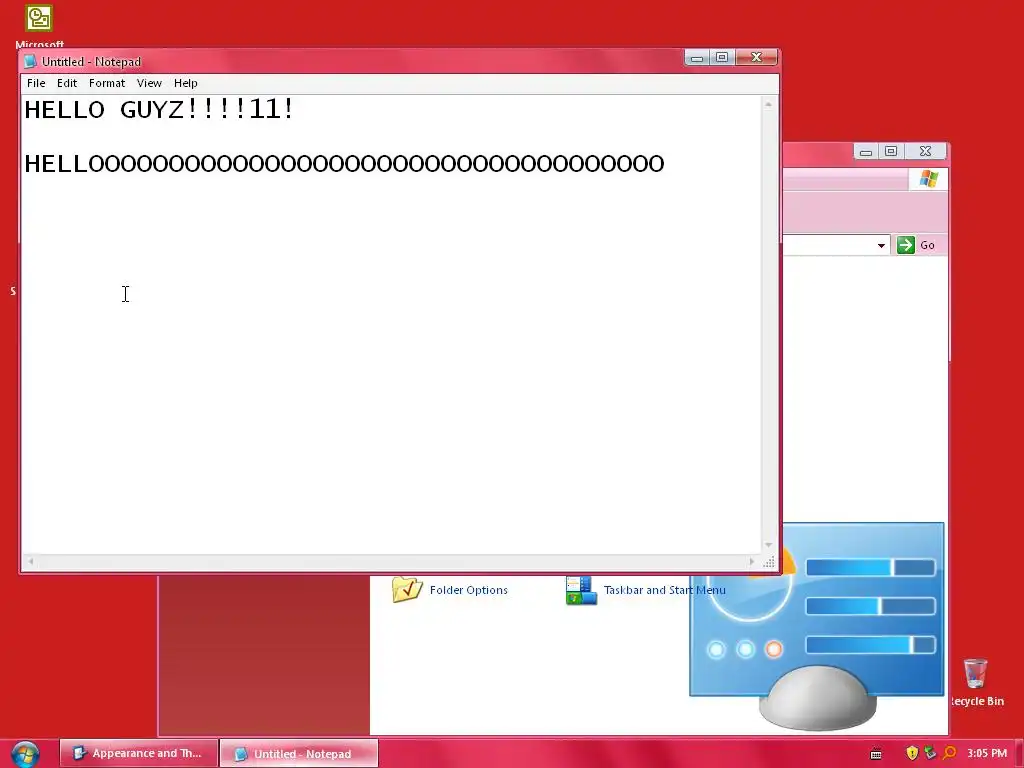Click the orange magnifier search tray icon
Viewport: 1024px width, 768px height.
pyautogui.click(x=950, y=753)
